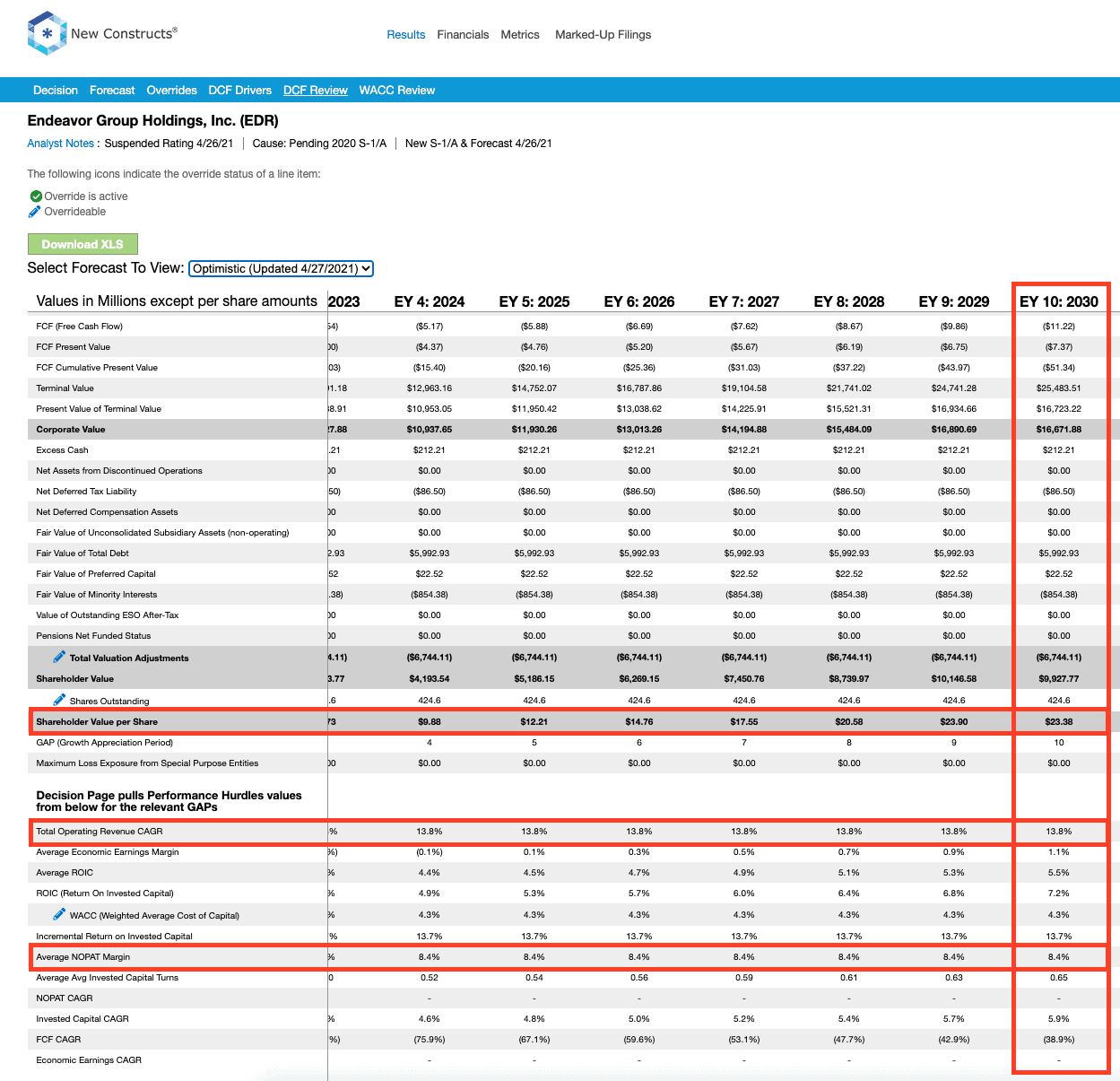The height and width of the screenshot is (1081, 1120).
Task: Open the Analyst Notes link
Action: [60, 144]
